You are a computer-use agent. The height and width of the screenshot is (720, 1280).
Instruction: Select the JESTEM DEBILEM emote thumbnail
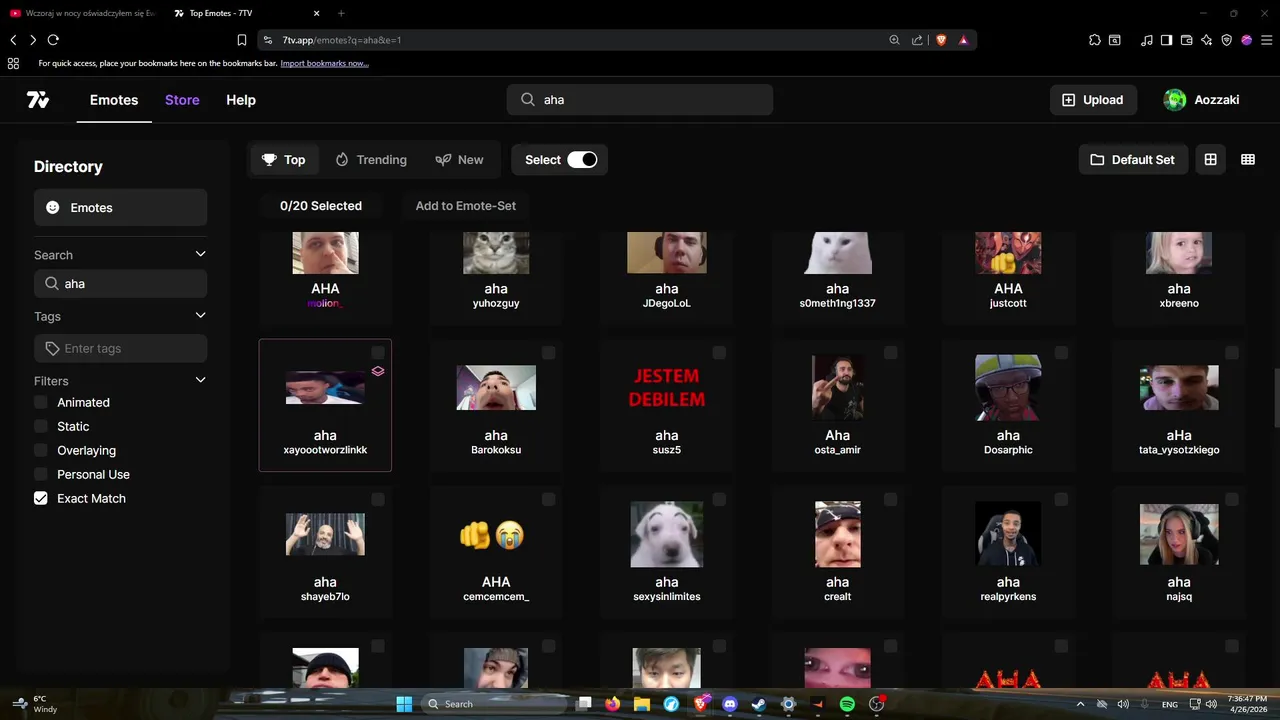coord(667,387)
